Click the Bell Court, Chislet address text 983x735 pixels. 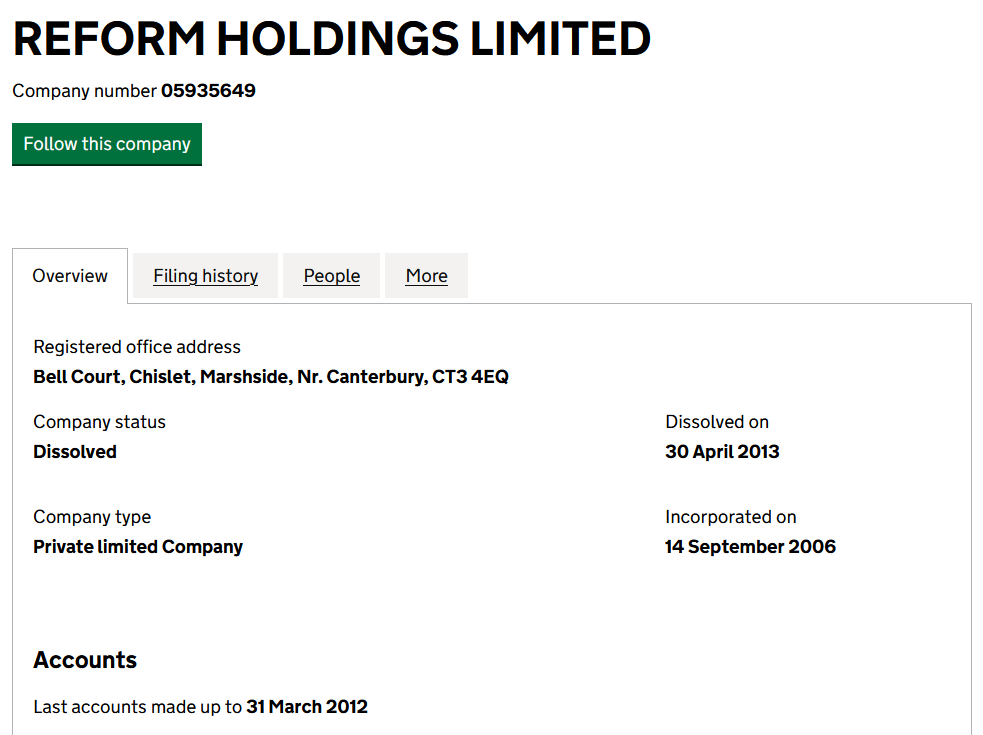point(270,377)
